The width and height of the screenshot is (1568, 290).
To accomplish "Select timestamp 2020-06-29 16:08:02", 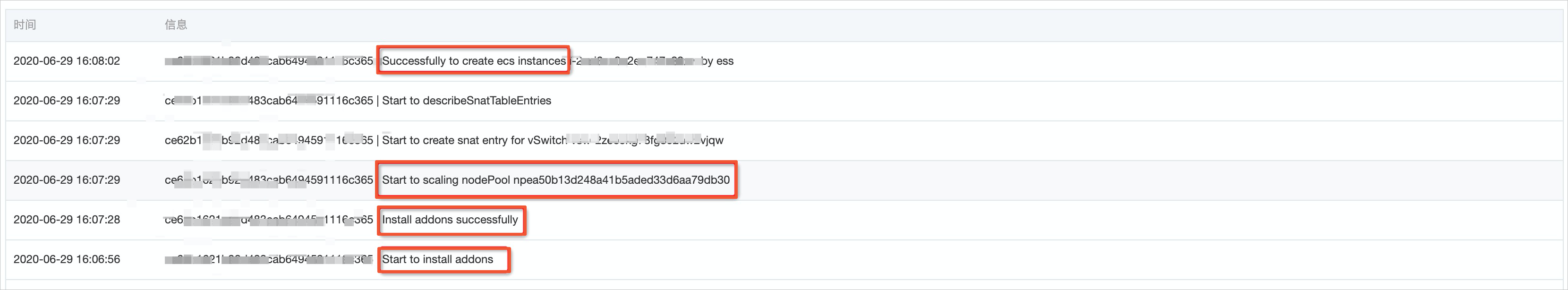I will pos(67,61).
